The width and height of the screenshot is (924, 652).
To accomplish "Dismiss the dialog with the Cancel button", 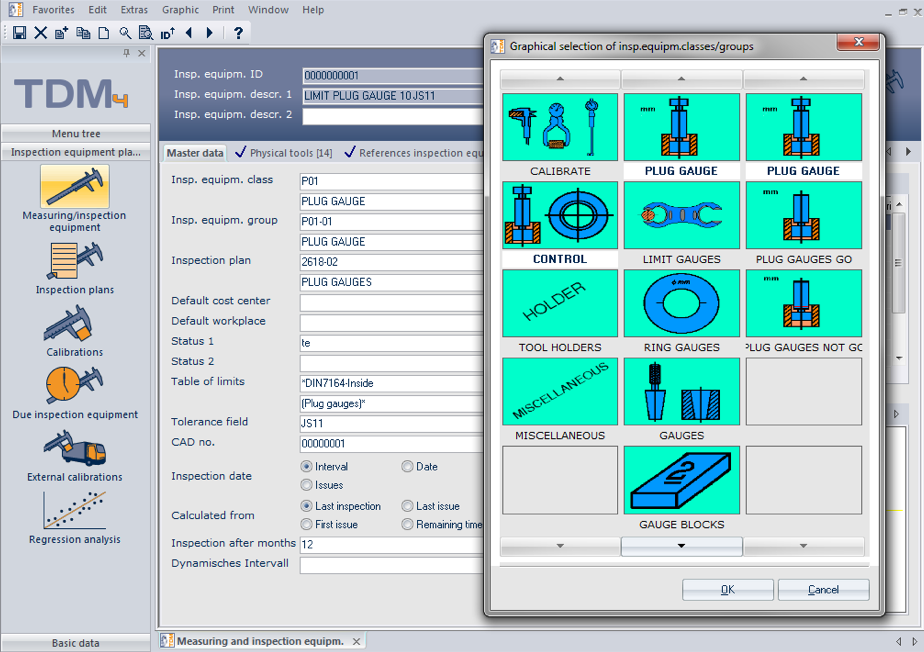I will click(x=823, y=590).
